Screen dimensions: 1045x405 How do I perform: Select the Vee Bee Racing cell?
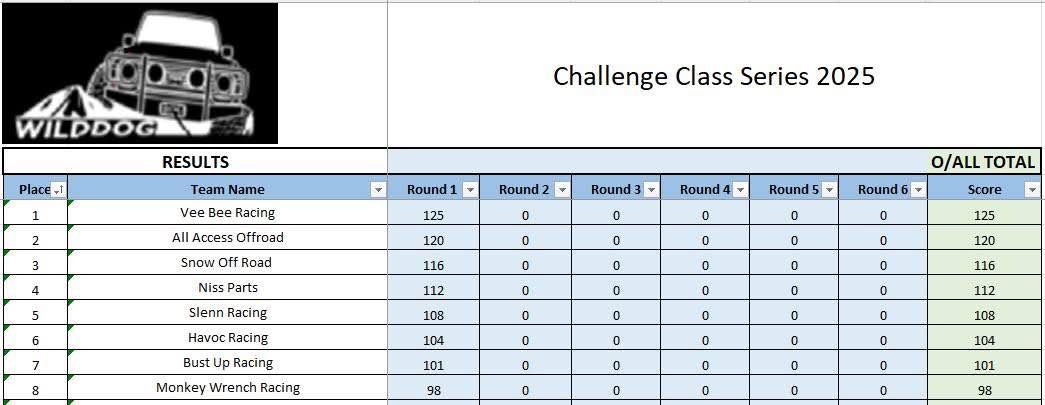[227, 212]
